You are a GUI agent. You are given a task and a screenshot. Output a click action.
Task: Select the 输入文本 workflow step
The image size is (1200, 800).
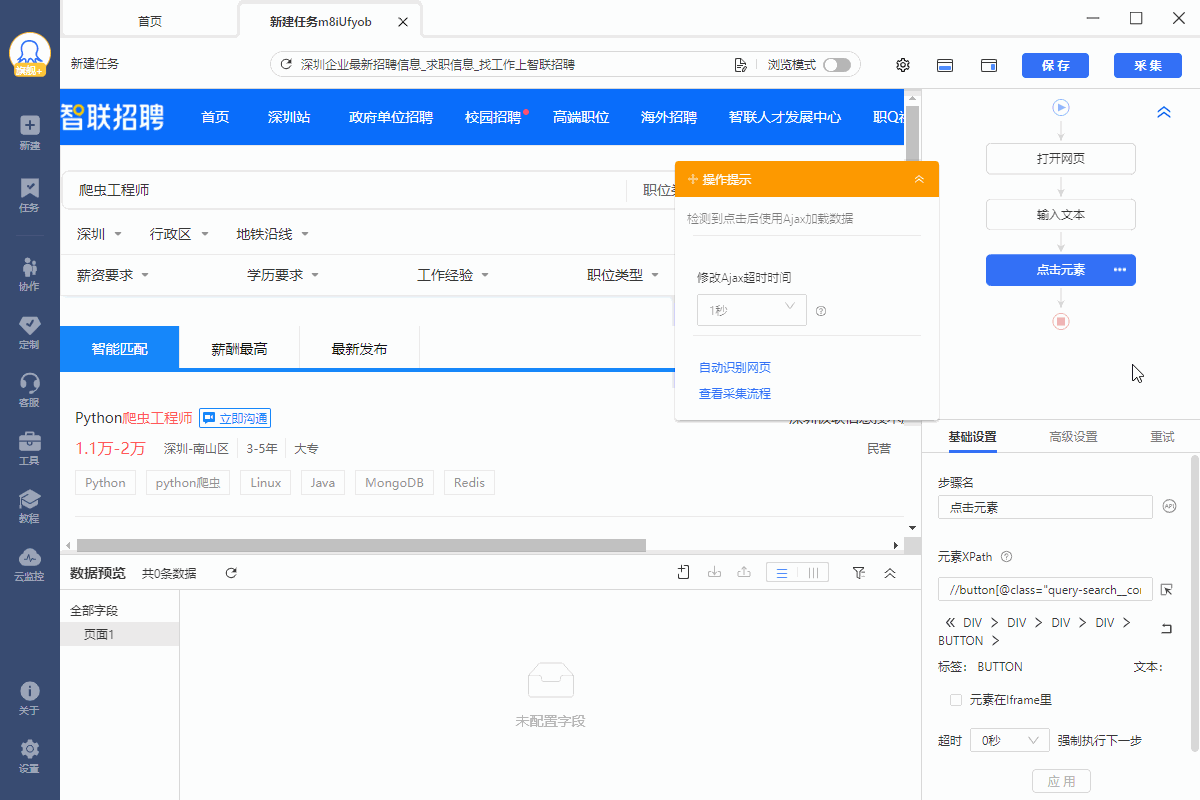(1061, 215)
